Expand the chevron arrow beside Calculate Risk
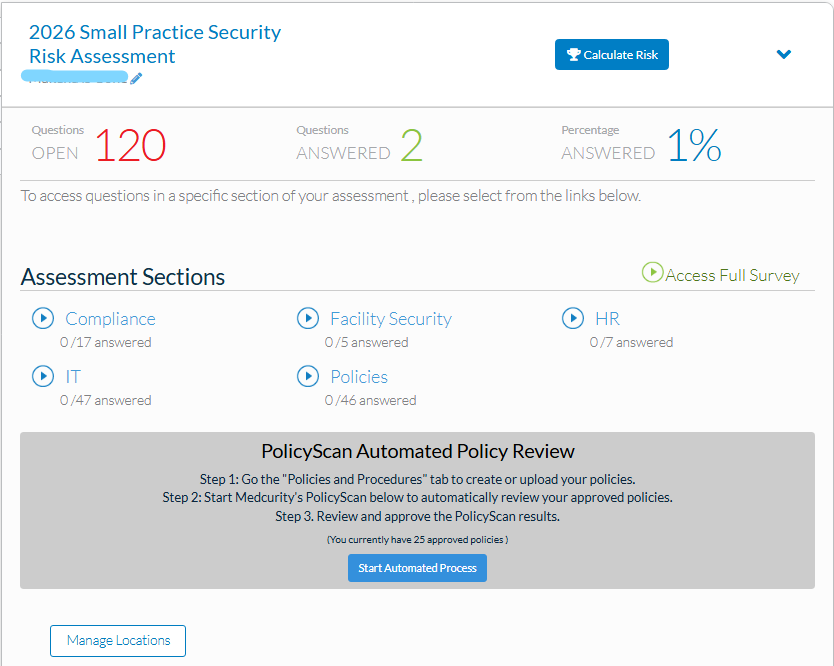Image resolution: width=834 pixels, height=666 pixels. [x=784, y=55]
